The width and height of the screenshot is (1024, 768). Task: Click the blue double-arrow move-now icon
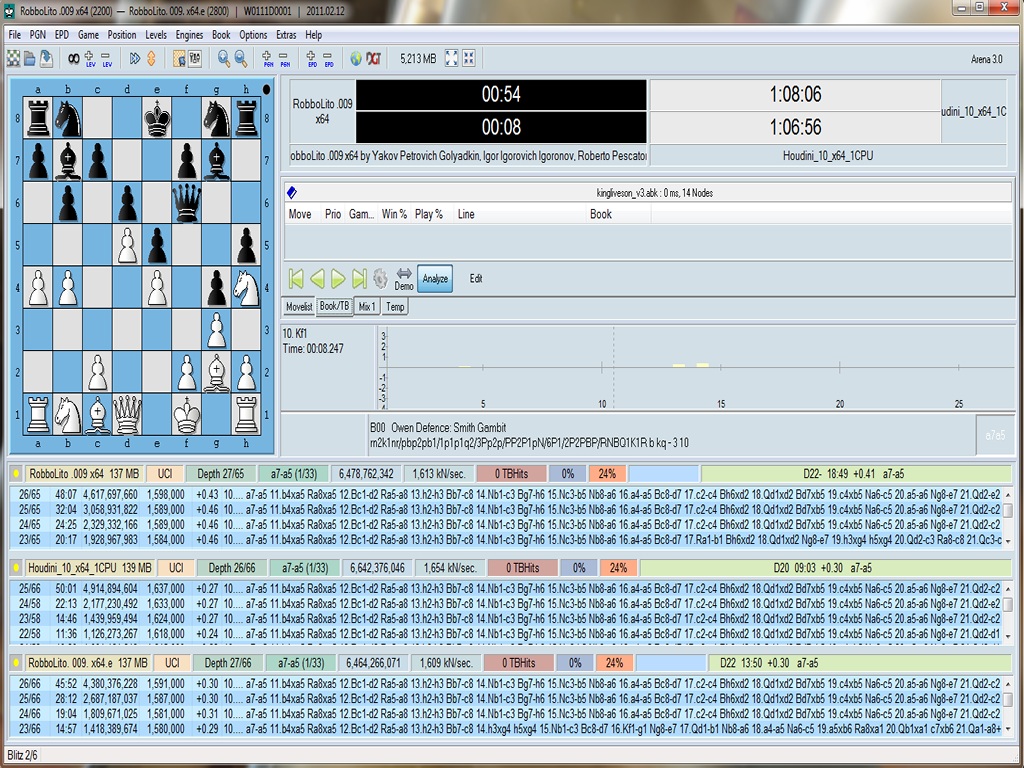pyautogui.click(x=135, y=59)
